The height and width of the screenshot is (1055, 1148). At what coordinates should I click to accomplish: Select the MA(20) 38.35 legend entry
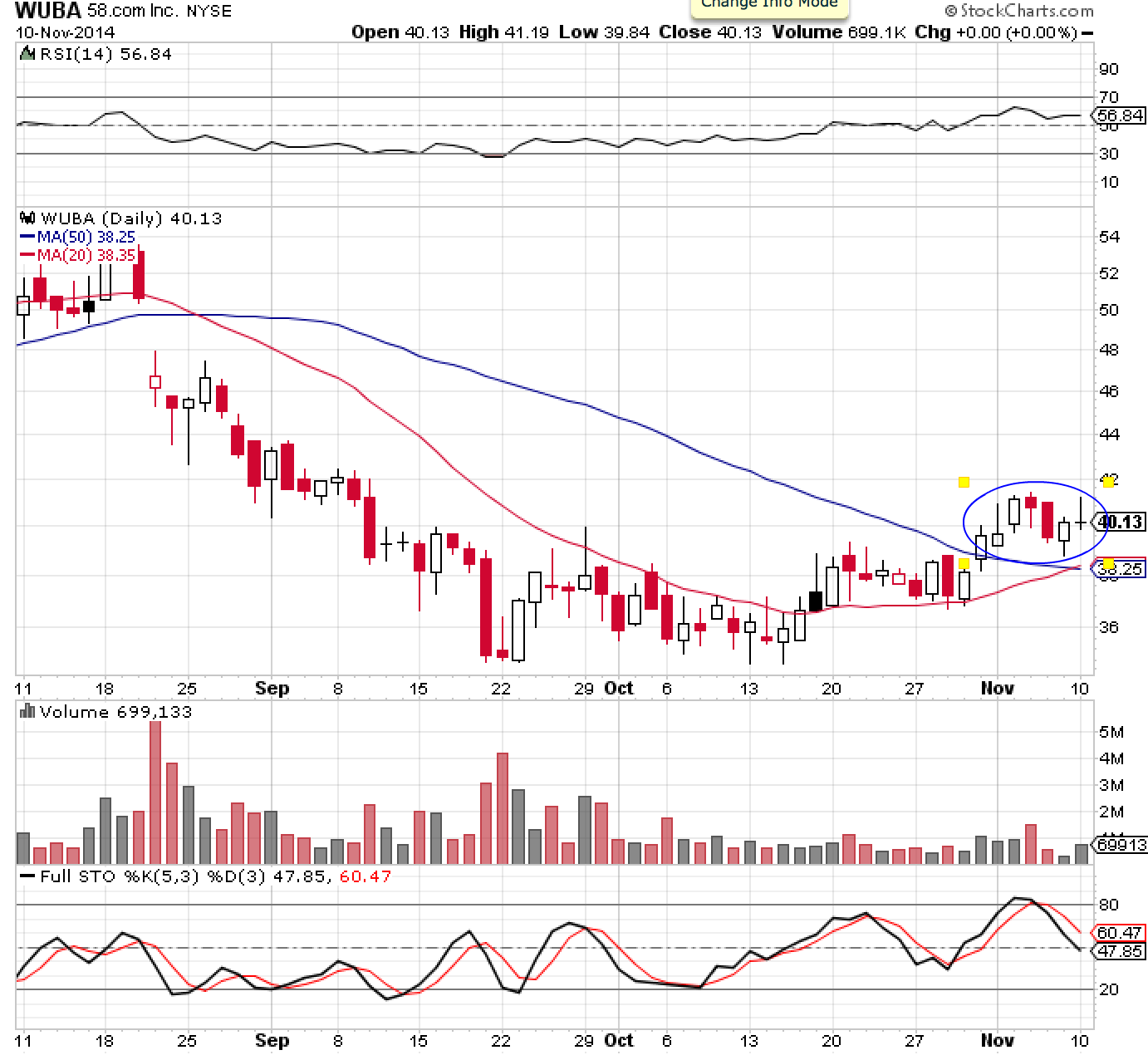coord(77,255)
